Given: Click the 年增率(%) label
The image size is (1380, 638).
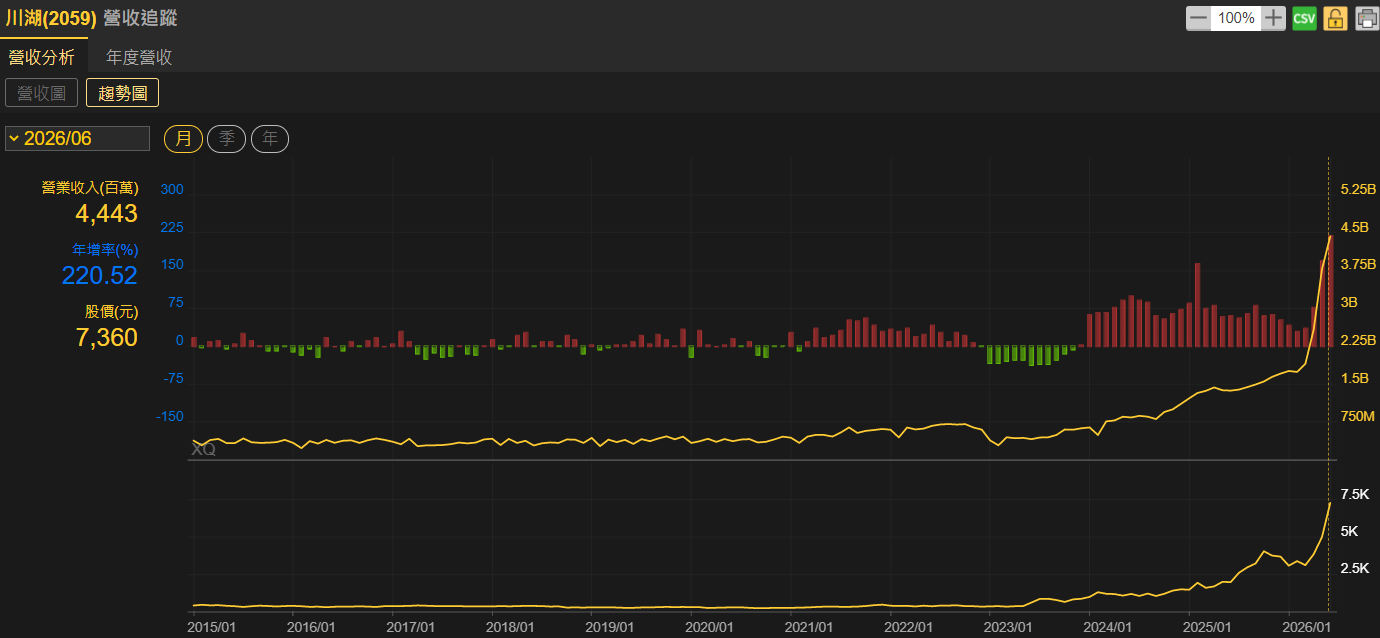Looking at the screenshot, I should [105, 249].
